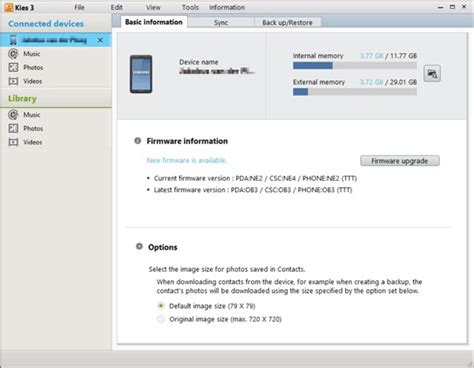
Task: Click the Firmware upgrade button
Action: (400, 161)
